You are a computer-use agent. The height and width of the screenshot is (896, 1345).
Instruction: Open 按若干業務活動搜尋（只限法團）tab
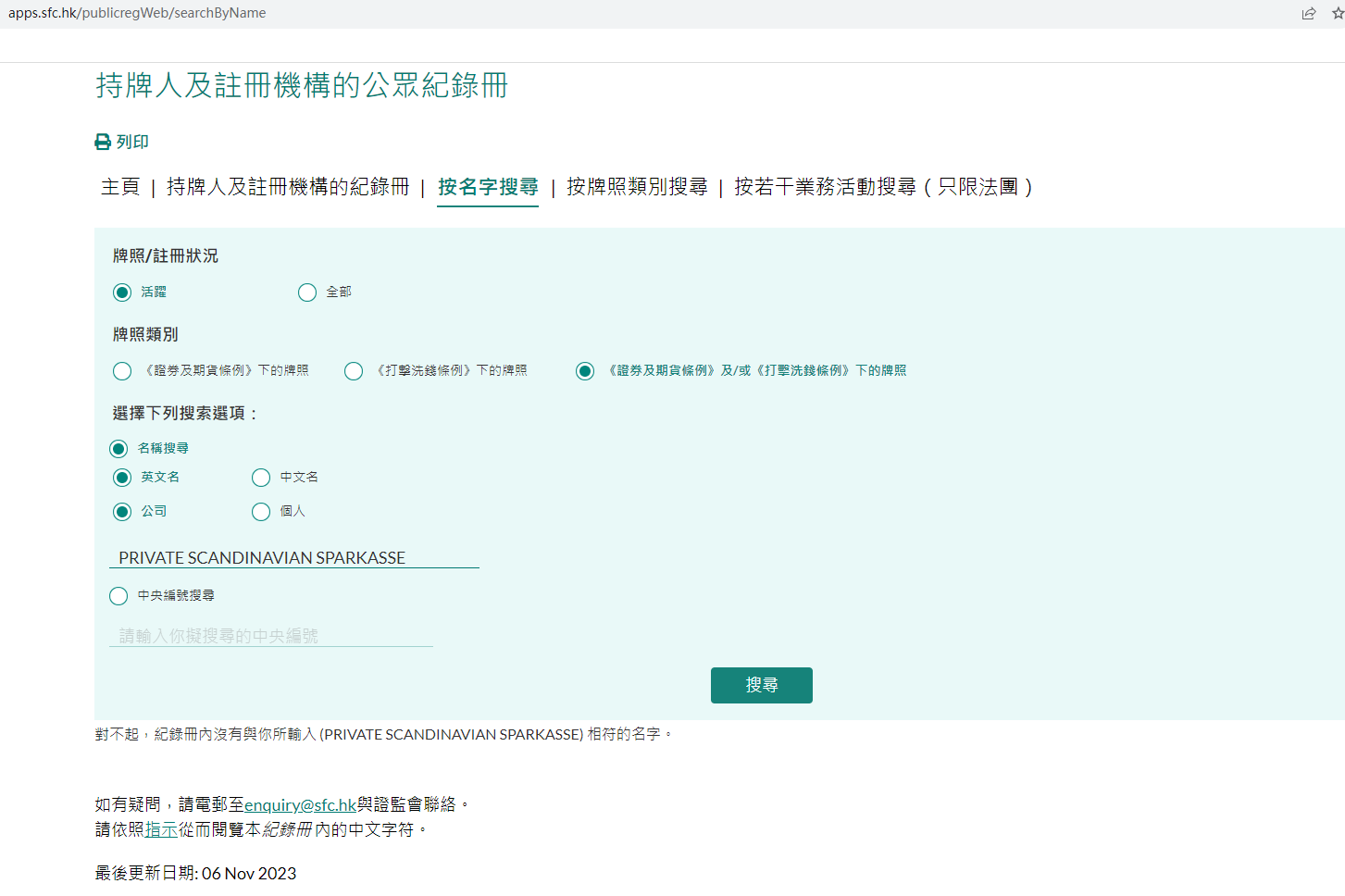click(x=884, y=187)
